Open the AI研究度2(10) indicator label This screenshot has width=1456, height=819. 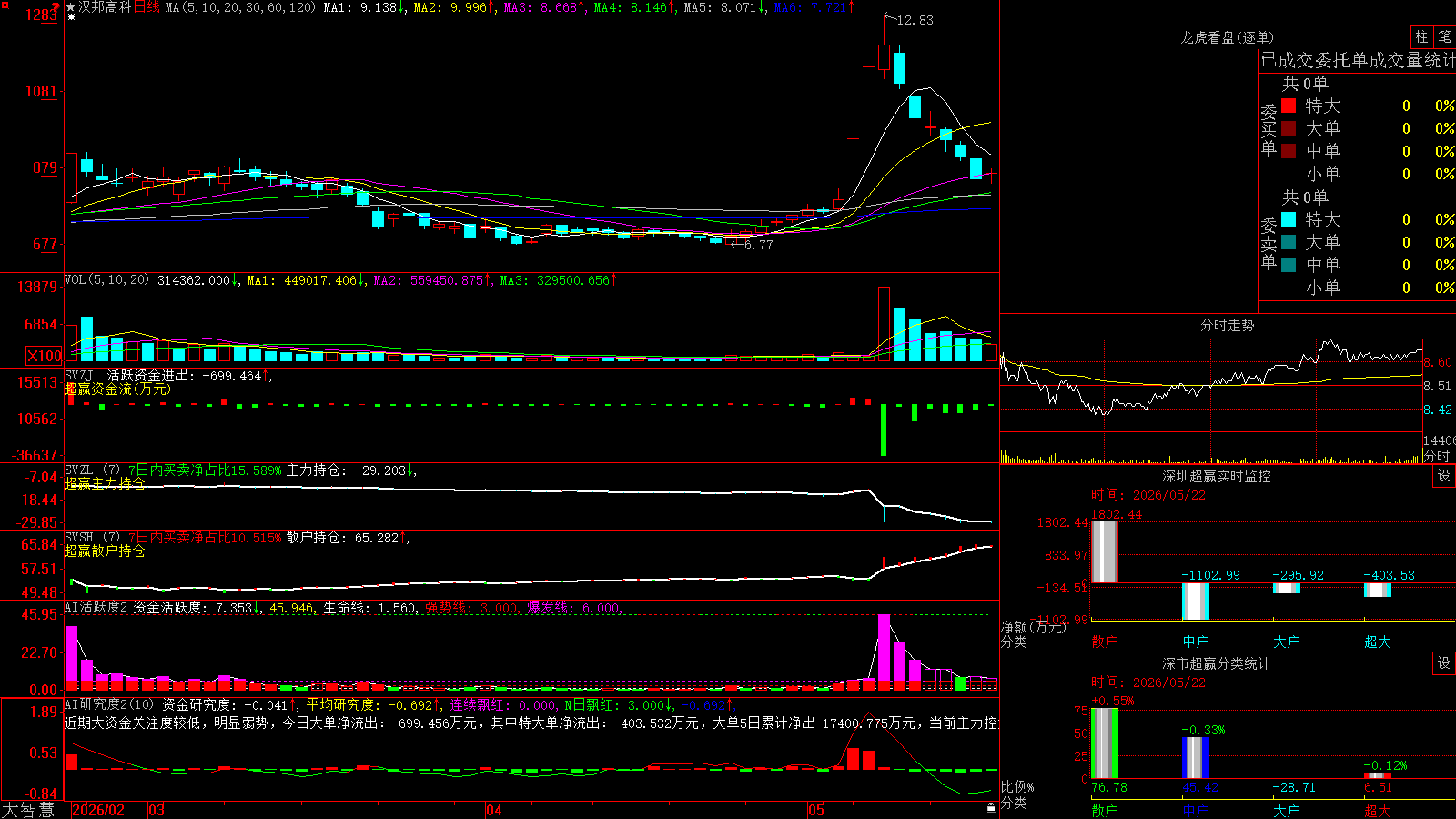click(110, 704)
